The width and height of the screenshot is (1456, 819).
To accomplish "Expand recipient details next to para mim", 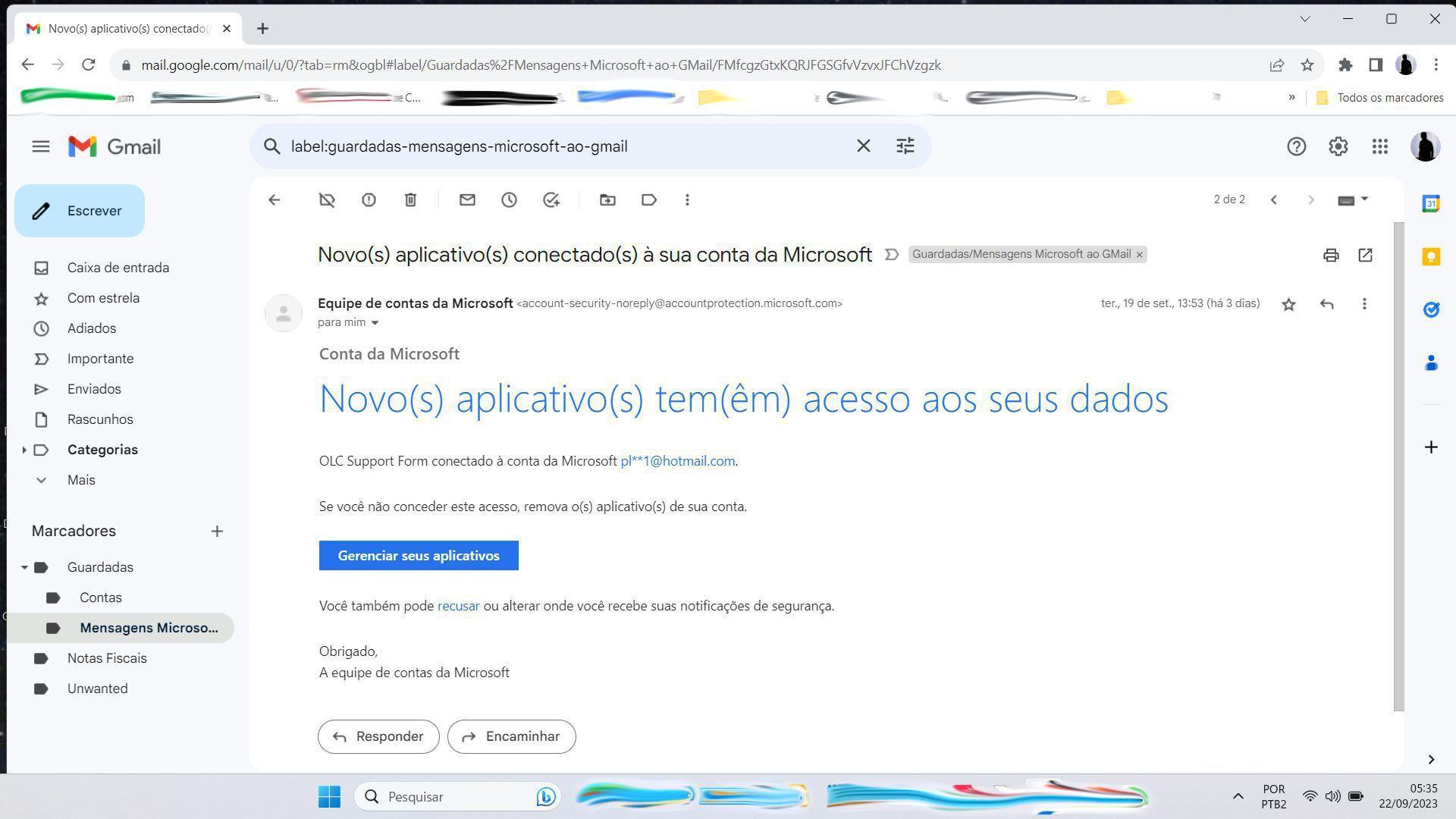I will pos(375,323).
